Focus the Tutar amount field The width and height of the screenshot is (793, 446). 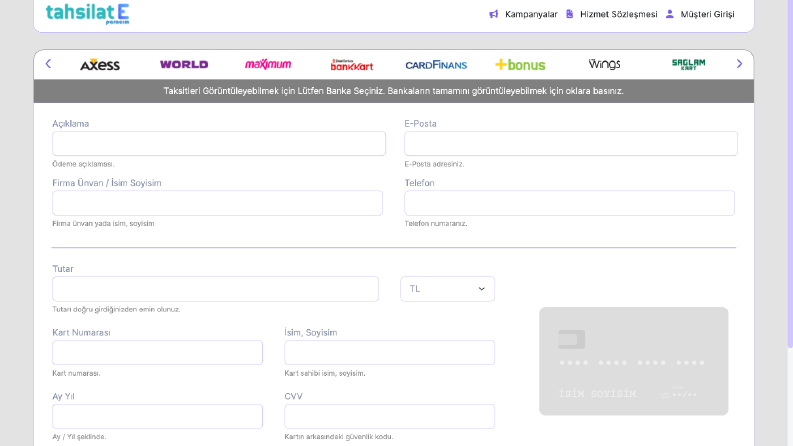pyautogui.click(x=215, y=289)
